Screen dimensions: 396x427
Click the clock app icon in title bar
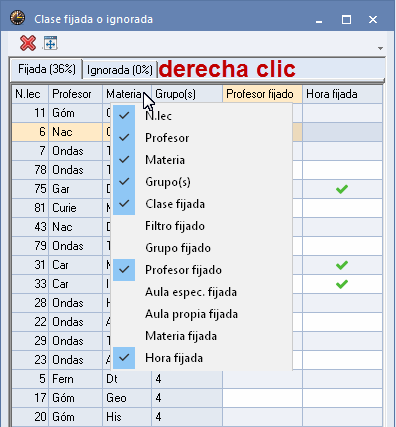(x=17, y=18)
